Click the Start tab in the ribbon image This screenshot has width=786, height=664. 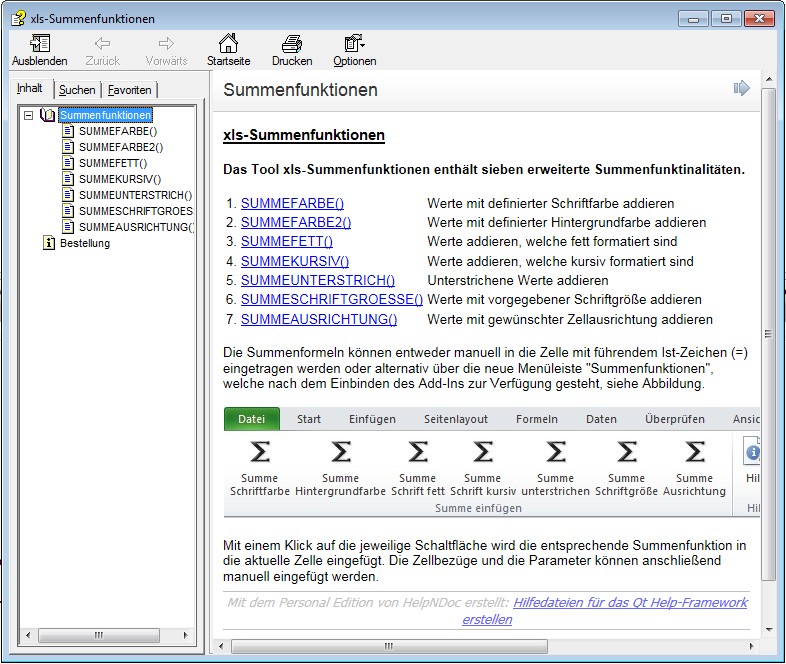[x=308, y=419]
